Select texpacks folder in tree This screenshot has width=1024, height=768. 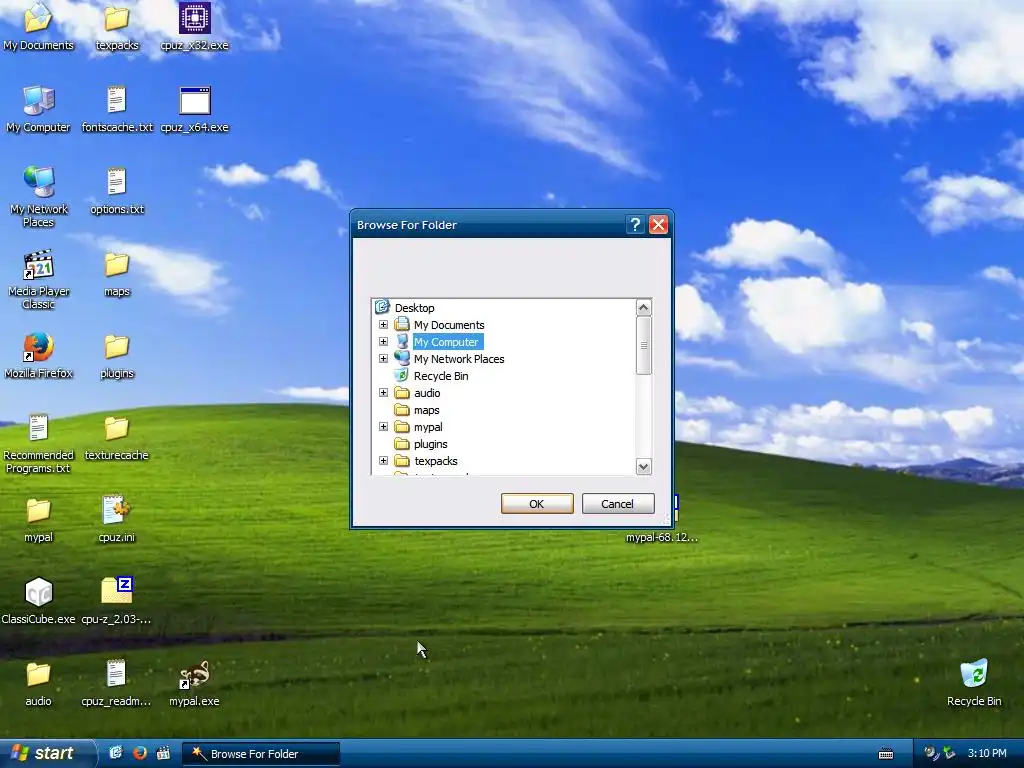click(x=436, y=461)
